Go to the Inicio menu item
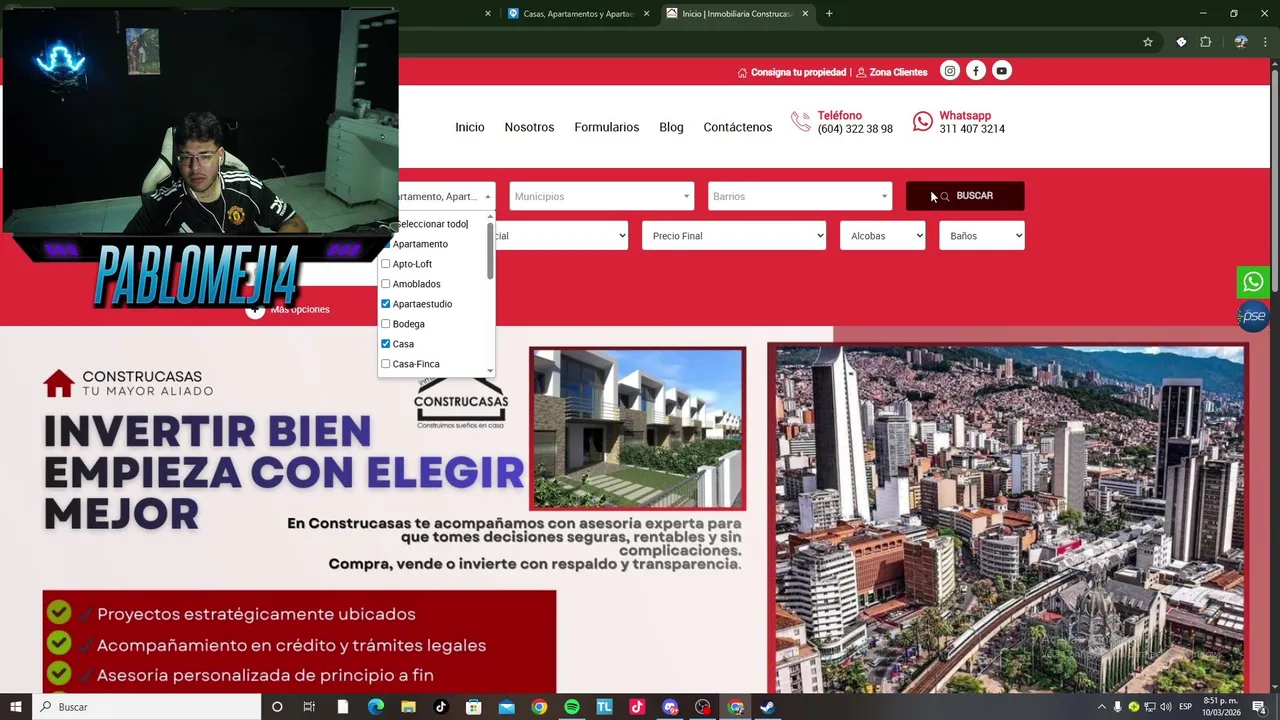The height and width of the screenshot is (720, 1280). (470, 127)
